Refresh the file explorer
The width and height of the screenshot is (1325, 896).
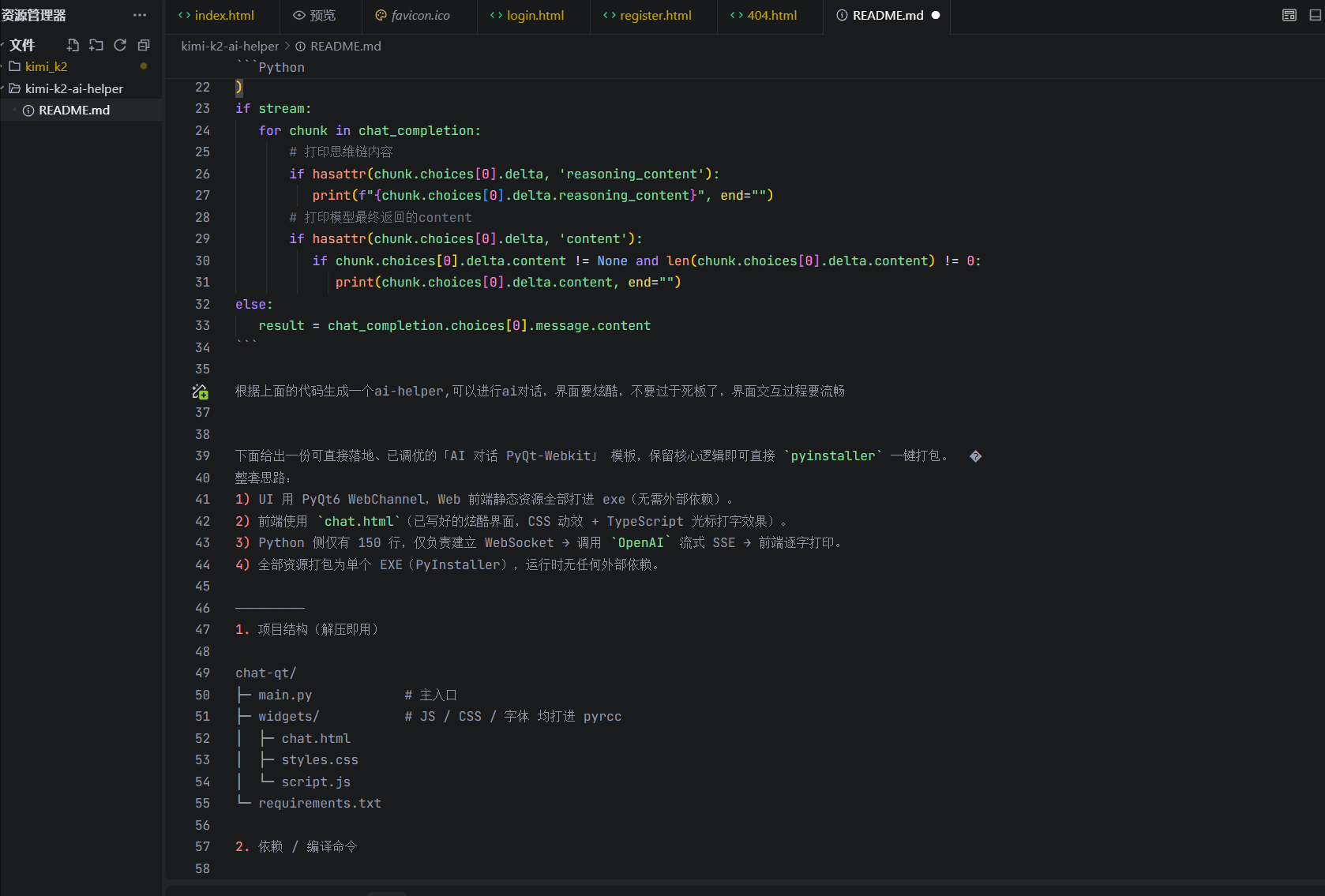120,45
